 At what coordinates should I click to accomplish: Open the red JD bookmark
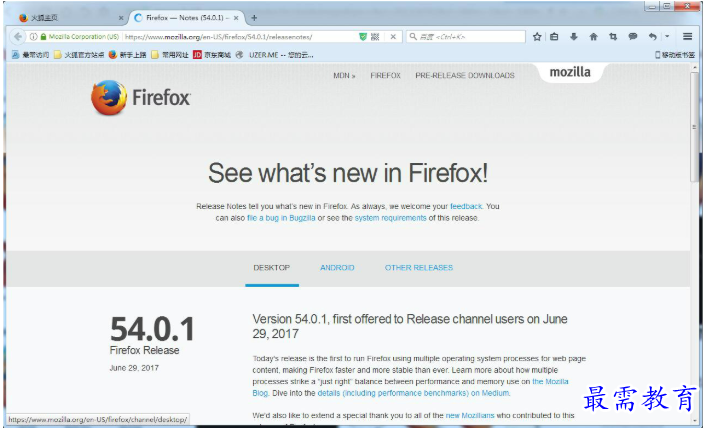(x=212, y=55)
